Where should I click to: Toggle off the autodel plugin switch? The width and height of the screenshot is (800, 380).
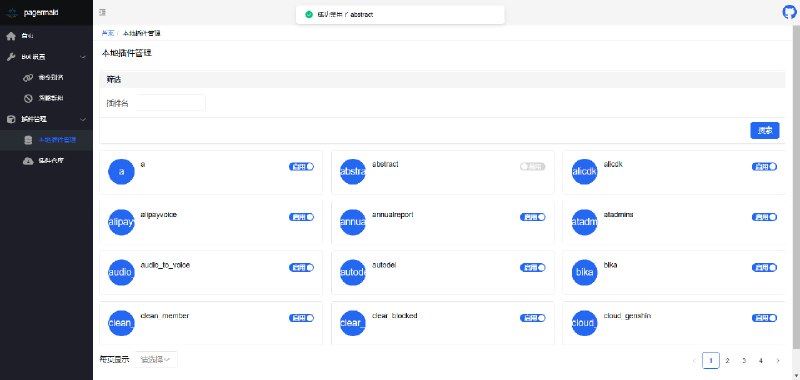coord(533,267)
